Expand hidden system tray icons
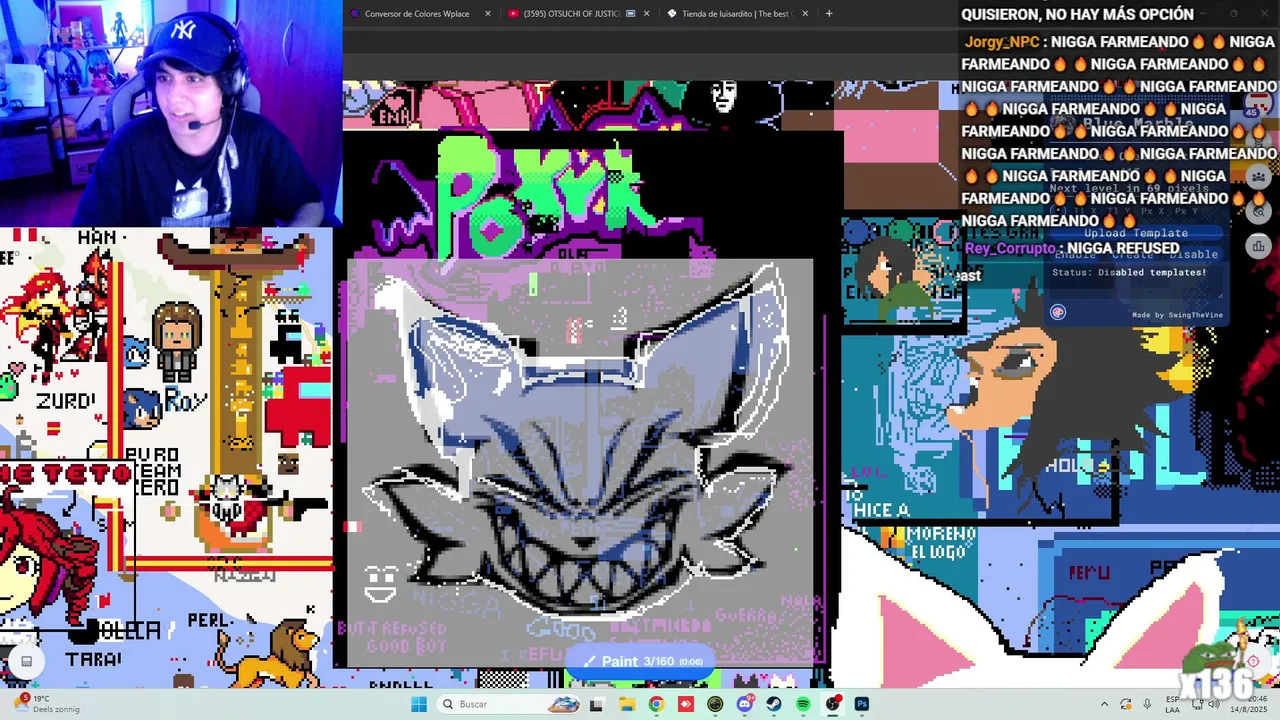The image size is (1280, 720). [x=1104, y=704]
